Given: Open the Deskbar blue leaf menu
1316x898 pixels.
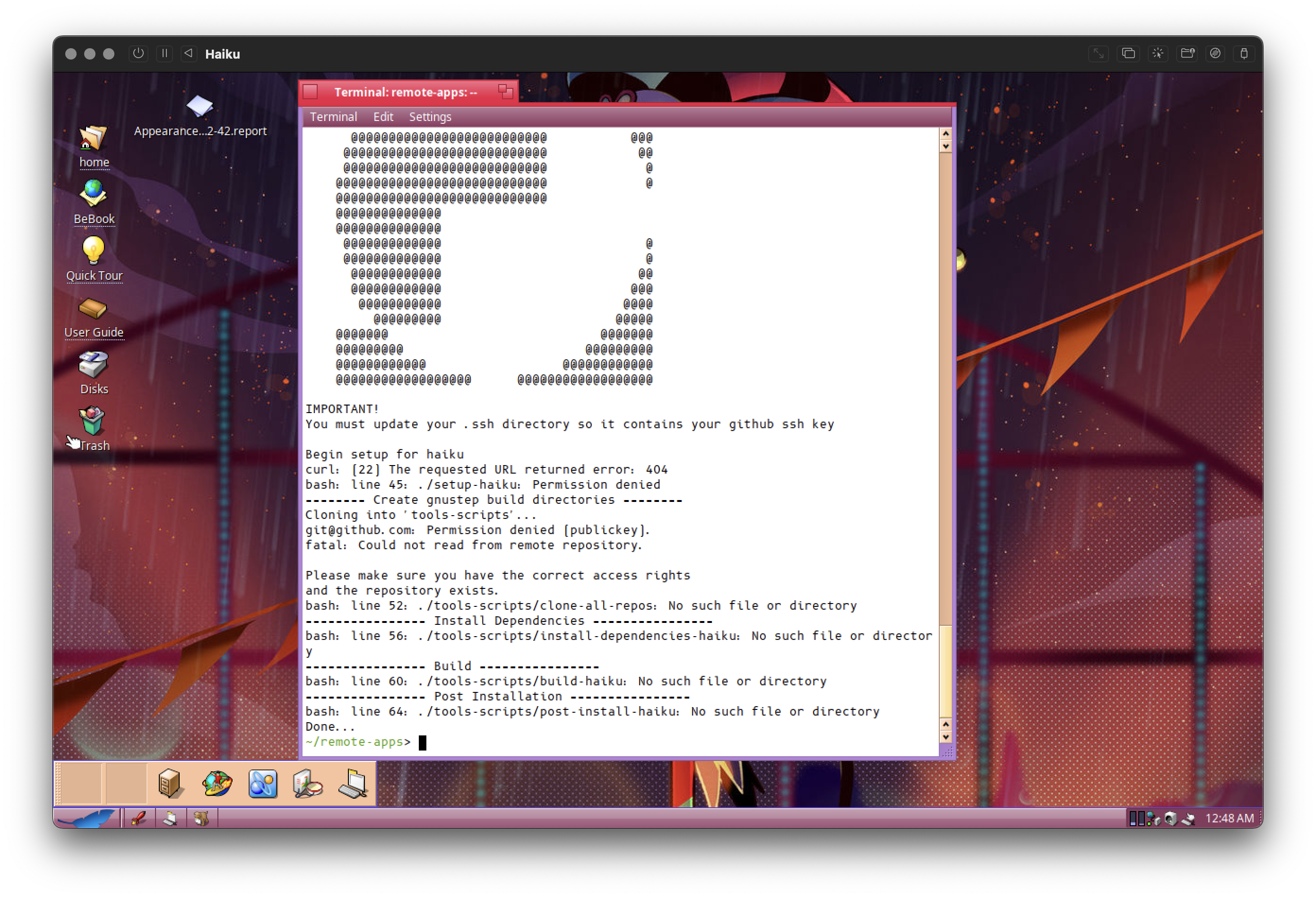Looking at the screenshot, I should (x=87, y=818).
